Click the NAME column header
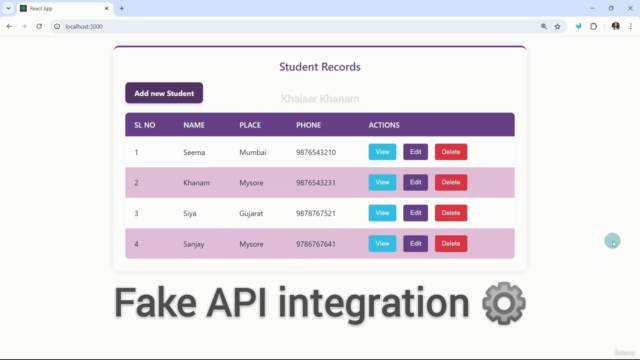 (194, 125)
